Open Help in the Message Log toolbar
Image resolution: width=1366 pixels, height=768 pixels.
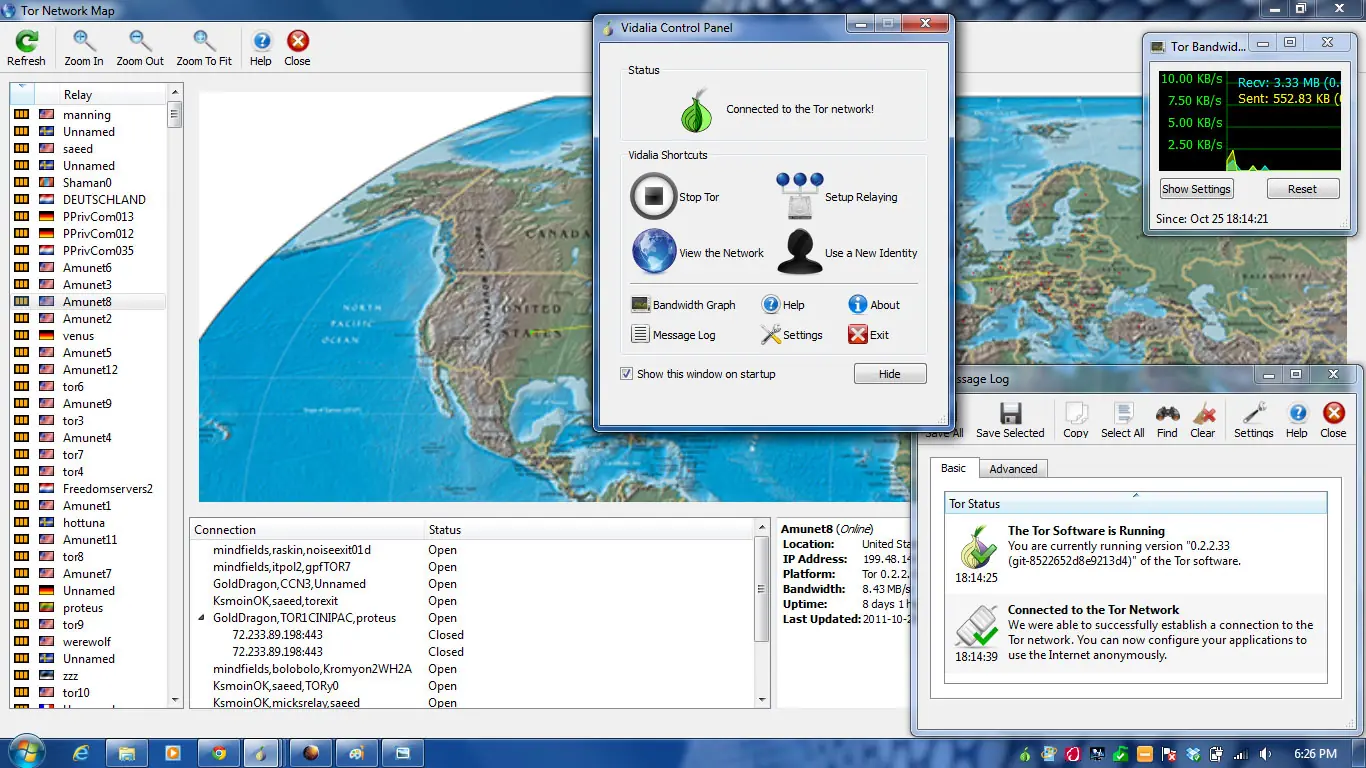pos(1297,420)
